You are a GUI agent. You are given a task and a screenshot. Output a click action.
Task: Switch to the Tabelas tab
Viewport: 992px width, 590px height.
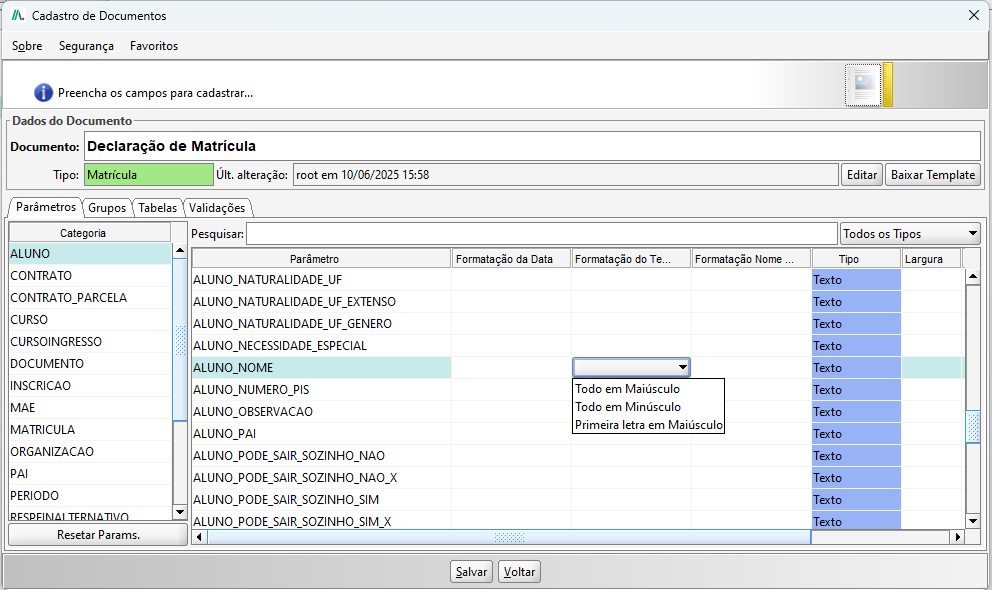158,207
